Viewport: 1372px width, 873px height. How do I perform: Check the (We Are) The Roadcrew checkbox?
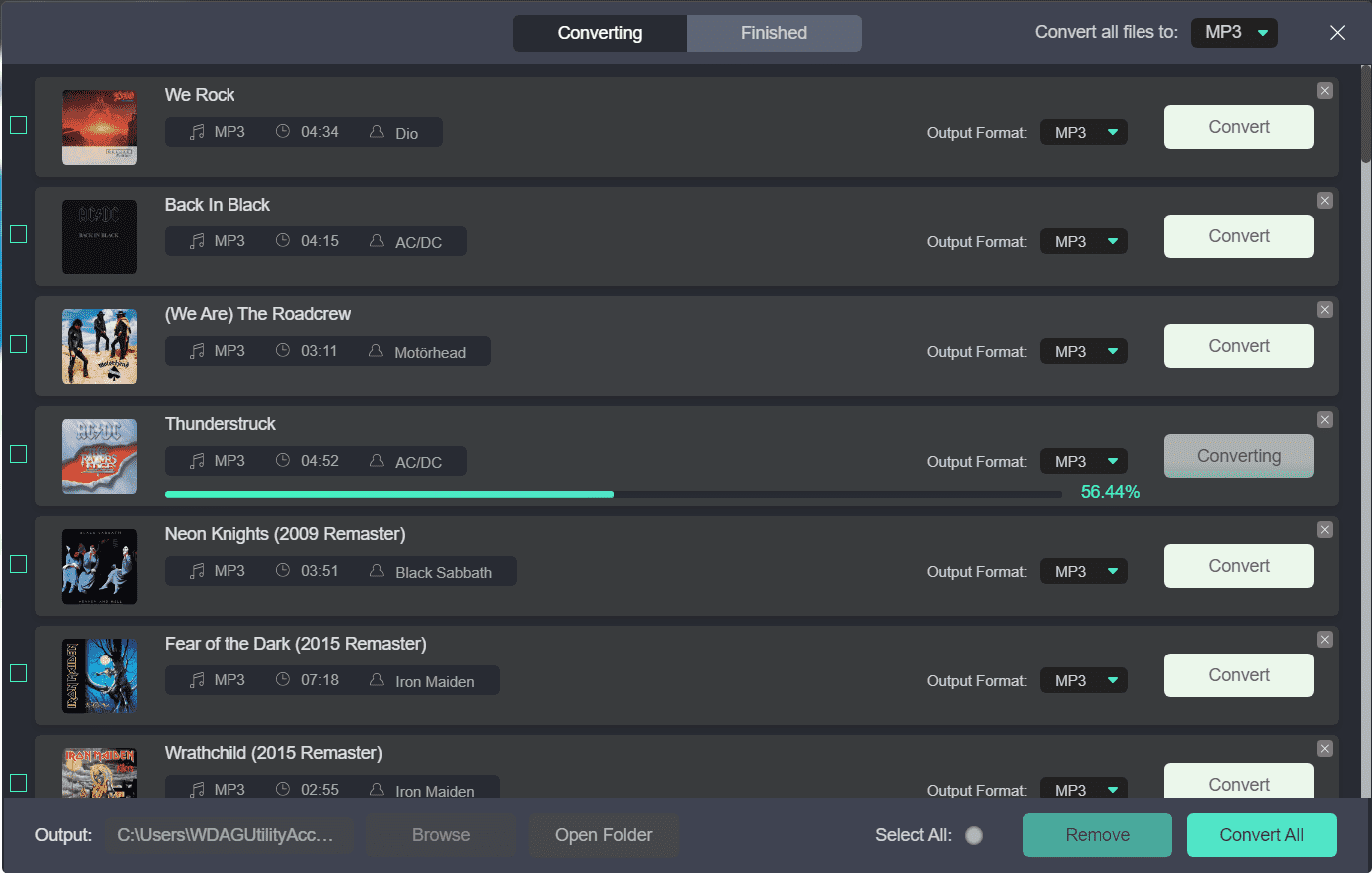click(18, 344)
